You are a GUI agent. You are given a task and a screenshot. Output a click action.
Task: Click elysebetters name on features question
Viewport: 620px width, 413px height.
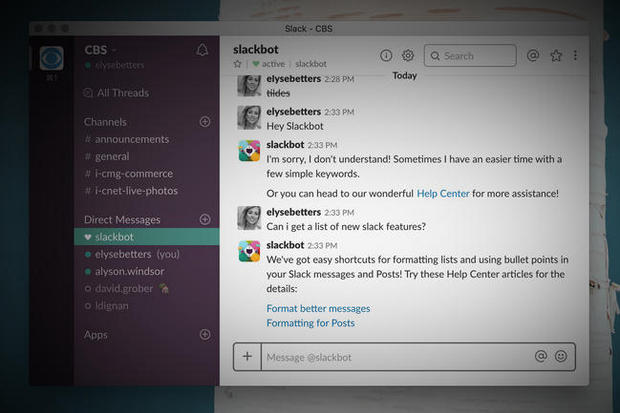(293, 212)
